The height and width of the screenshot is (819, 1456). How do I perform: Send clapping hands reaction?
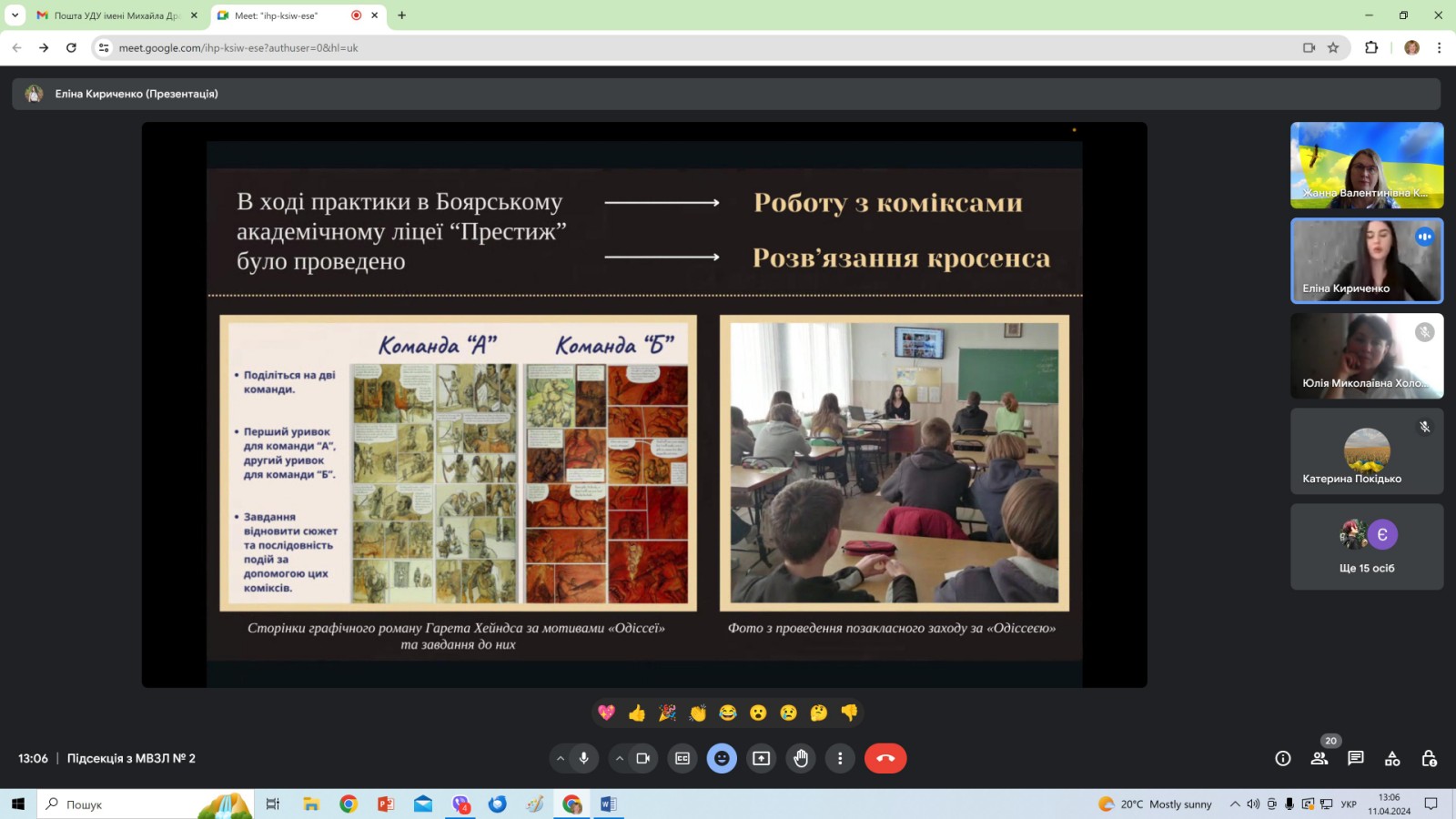click(x=698, y=713)
